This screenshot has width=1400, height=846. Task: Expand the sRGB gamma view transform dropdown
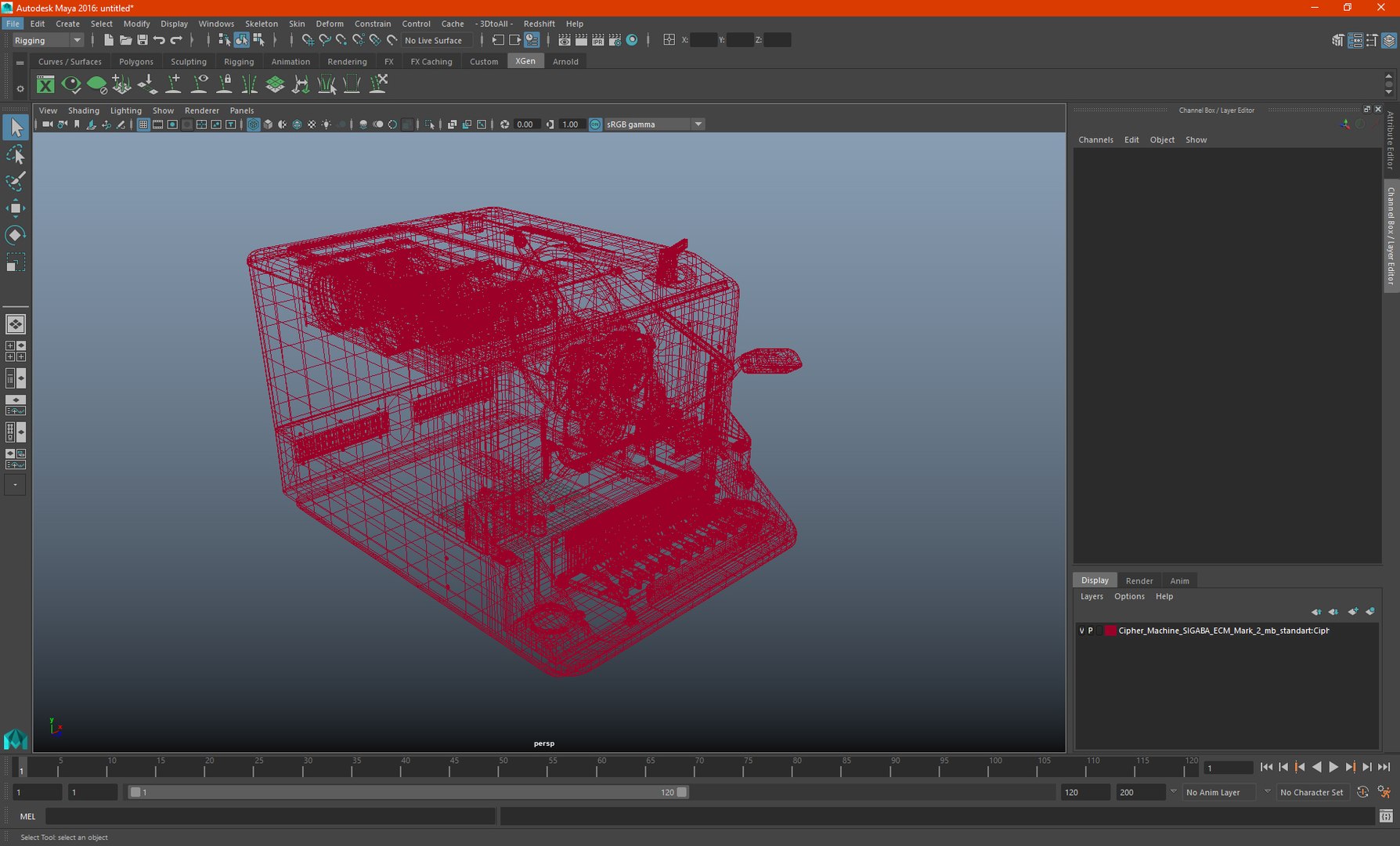(698, 125)
